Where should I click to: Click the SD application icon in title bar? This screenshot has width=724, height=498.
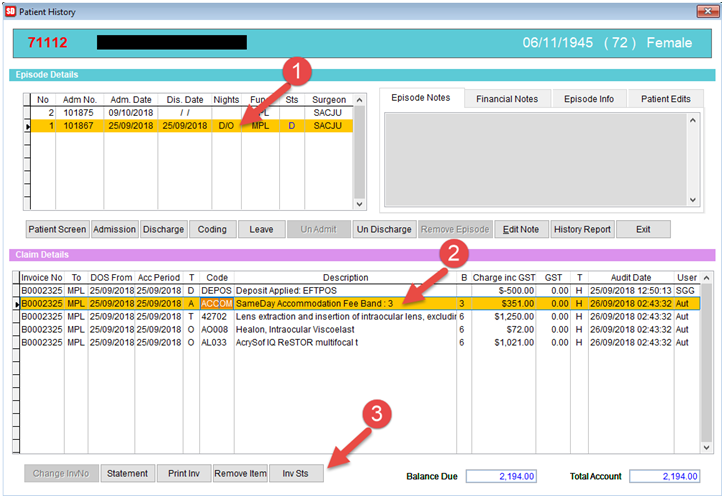[x=10, y=12]
